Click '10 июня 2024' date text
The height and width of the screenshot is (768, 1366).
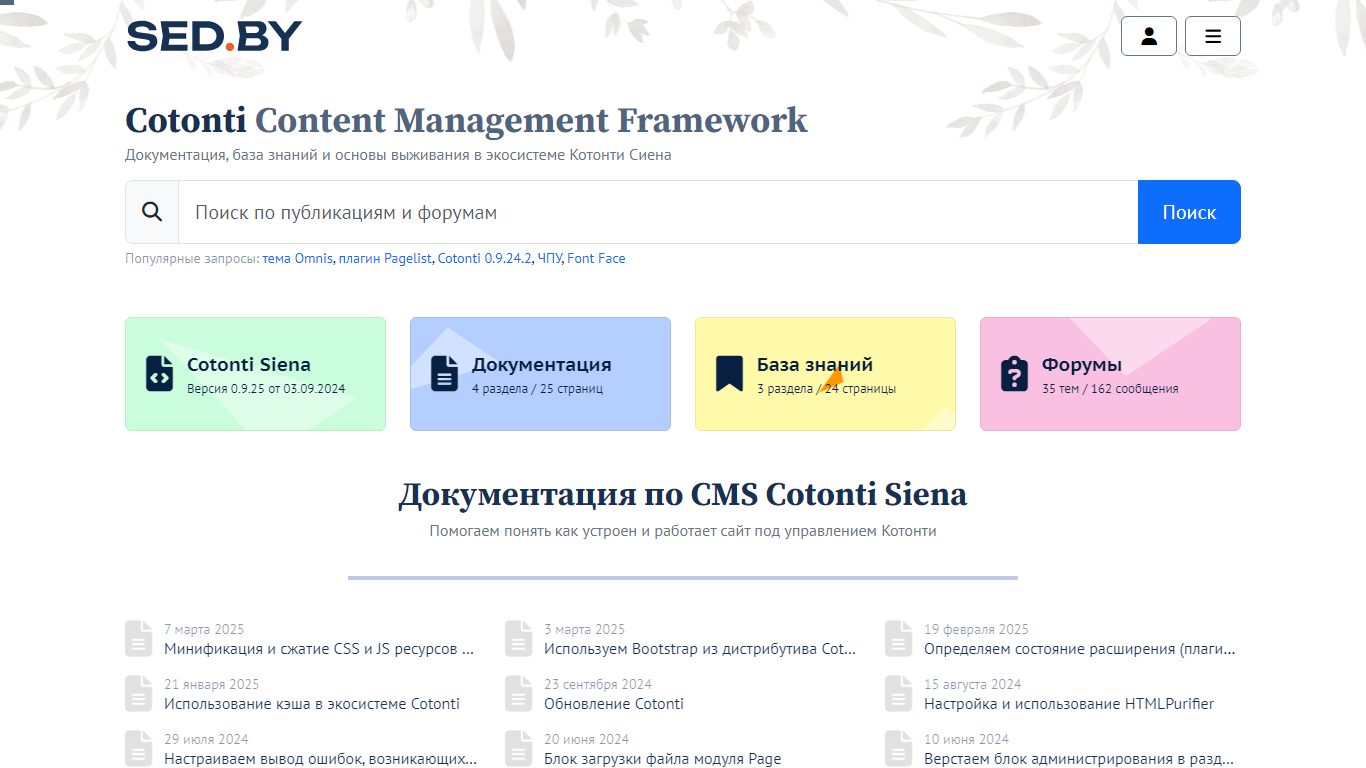point(966,740)
